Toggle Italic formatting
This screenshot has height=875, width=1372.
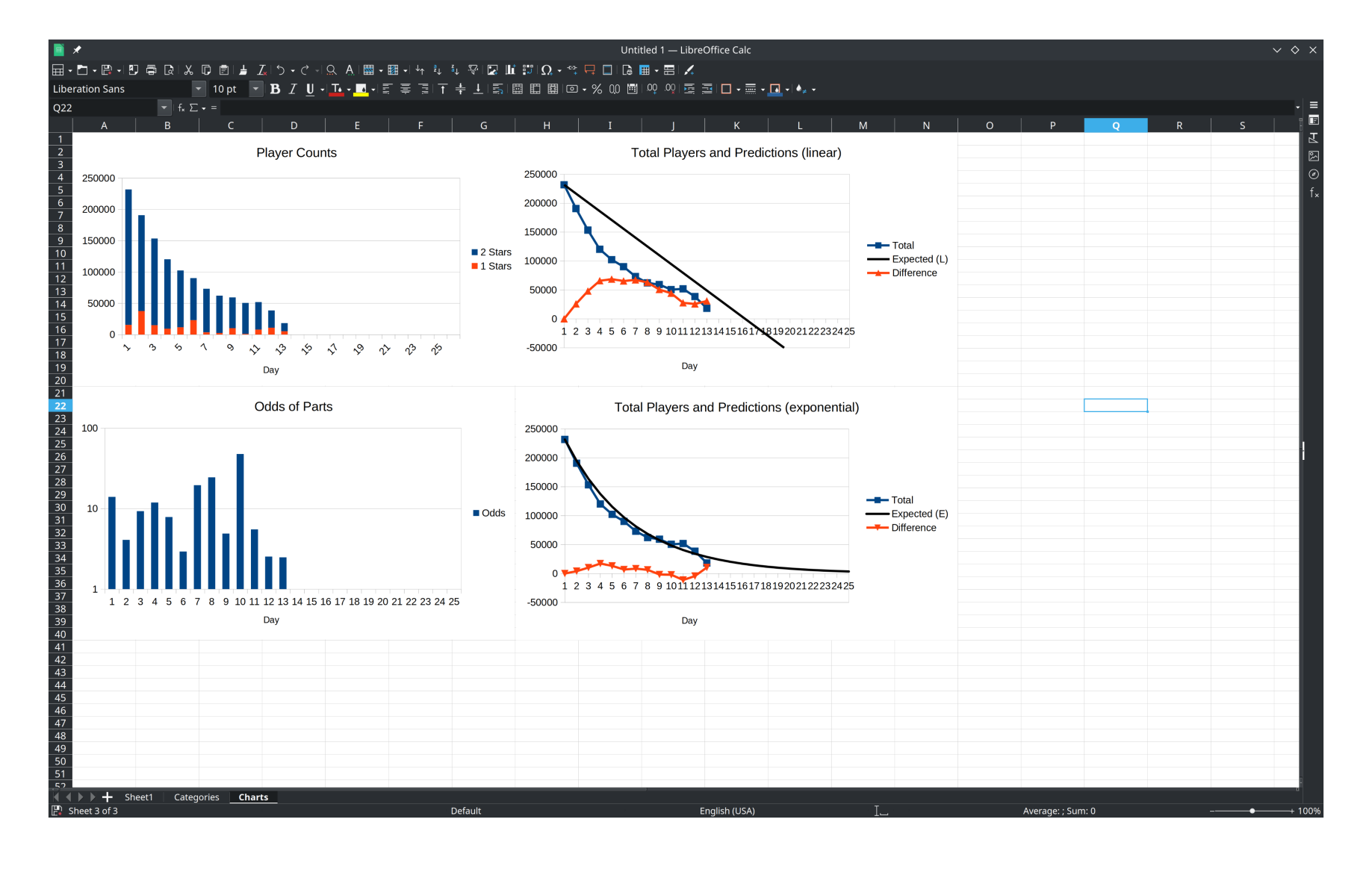coord(293,89)
